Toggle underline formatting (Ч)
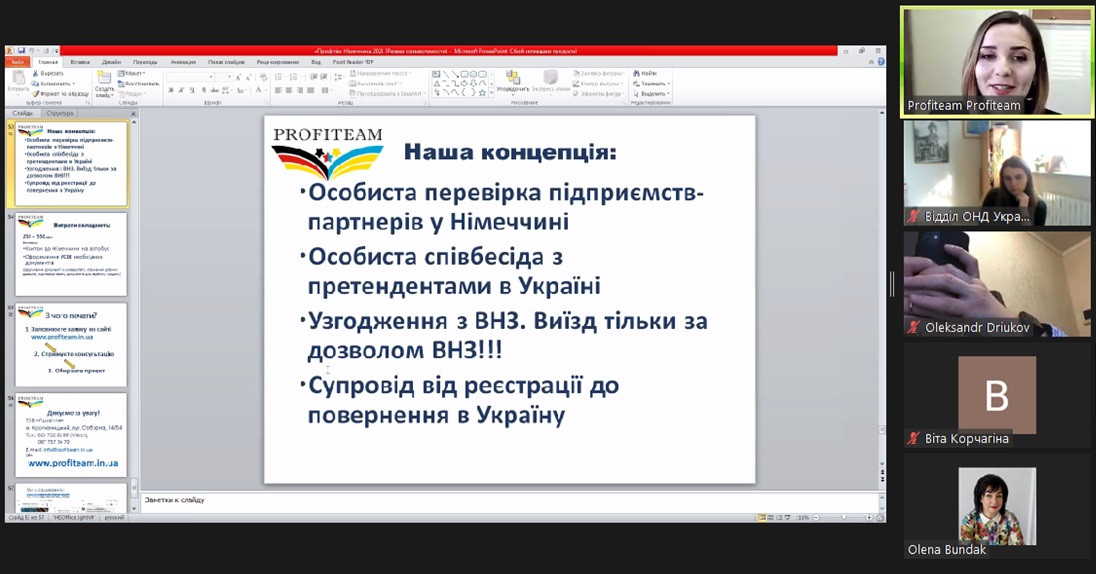1096x574 pixels. (192, 90)
